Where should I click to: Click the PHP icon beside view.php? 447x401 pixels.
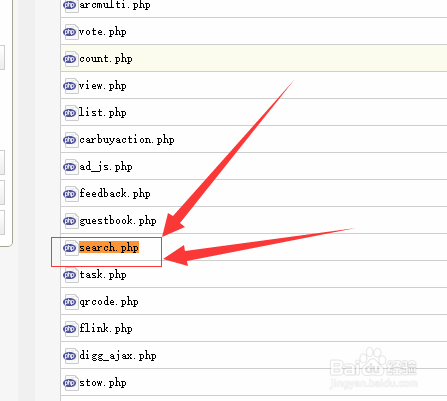[70, 86]
